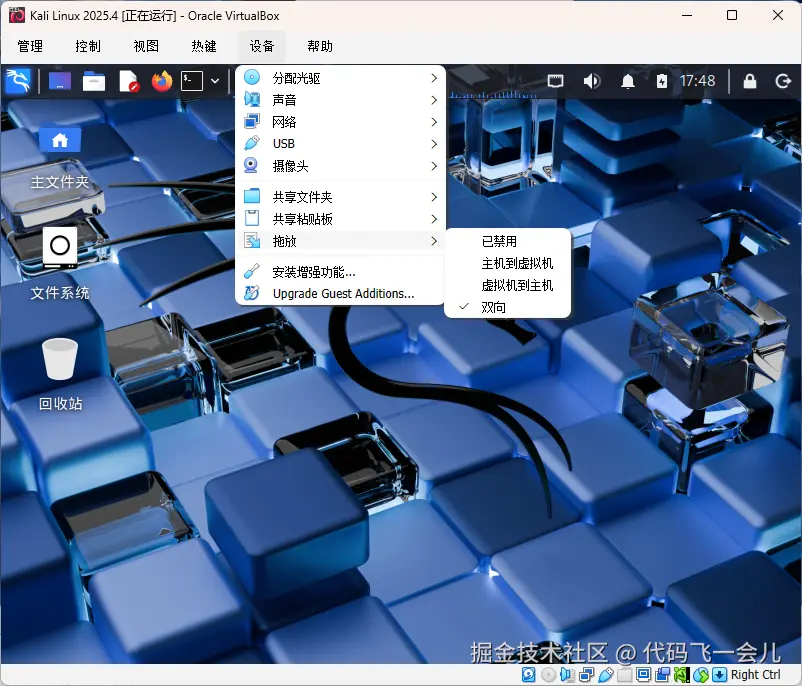
Task: Click shared folders icon in status bar
Action: click(625, 675)
